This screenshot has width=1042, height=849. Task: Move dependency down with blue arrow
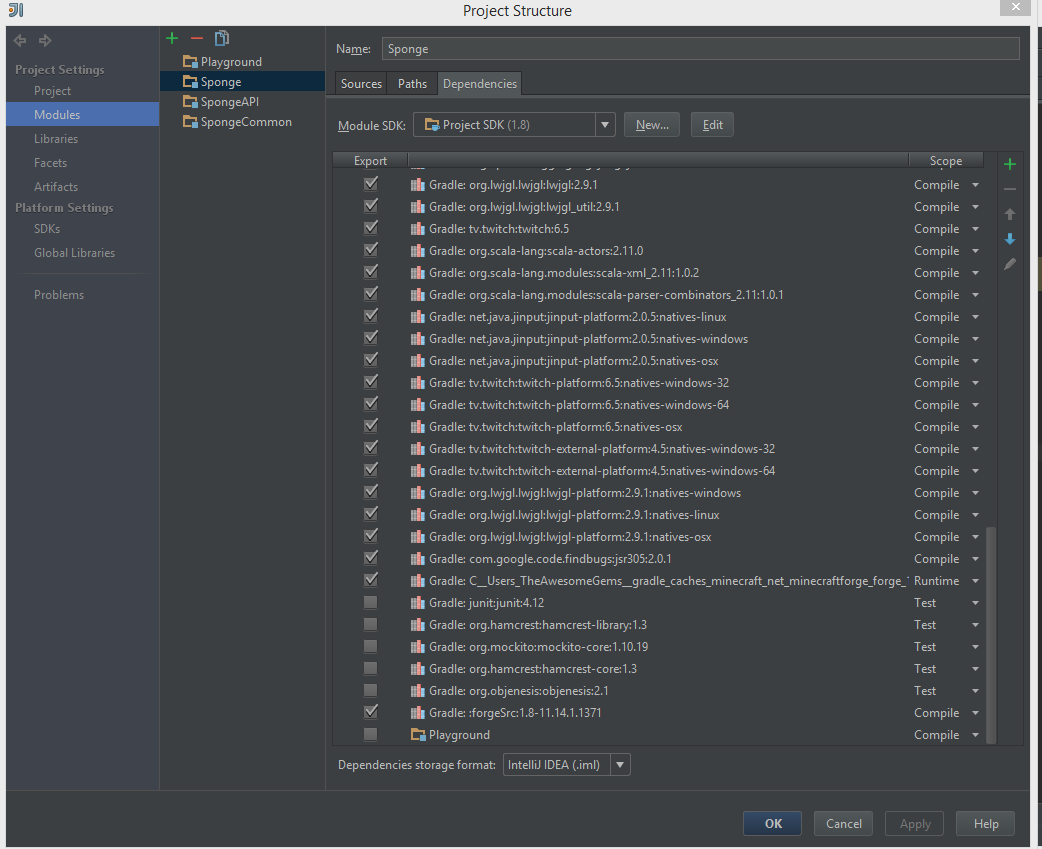tap(1010, 239)
